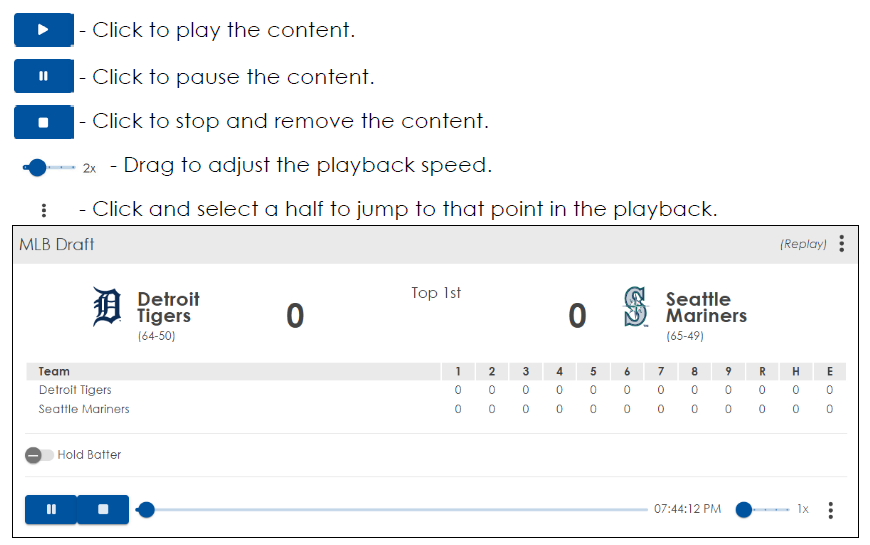Select the Detroit Tigers row in the scoreboard
Image resolution: width=870 pixels, height=545 pixels.
[x=75, y=390]
